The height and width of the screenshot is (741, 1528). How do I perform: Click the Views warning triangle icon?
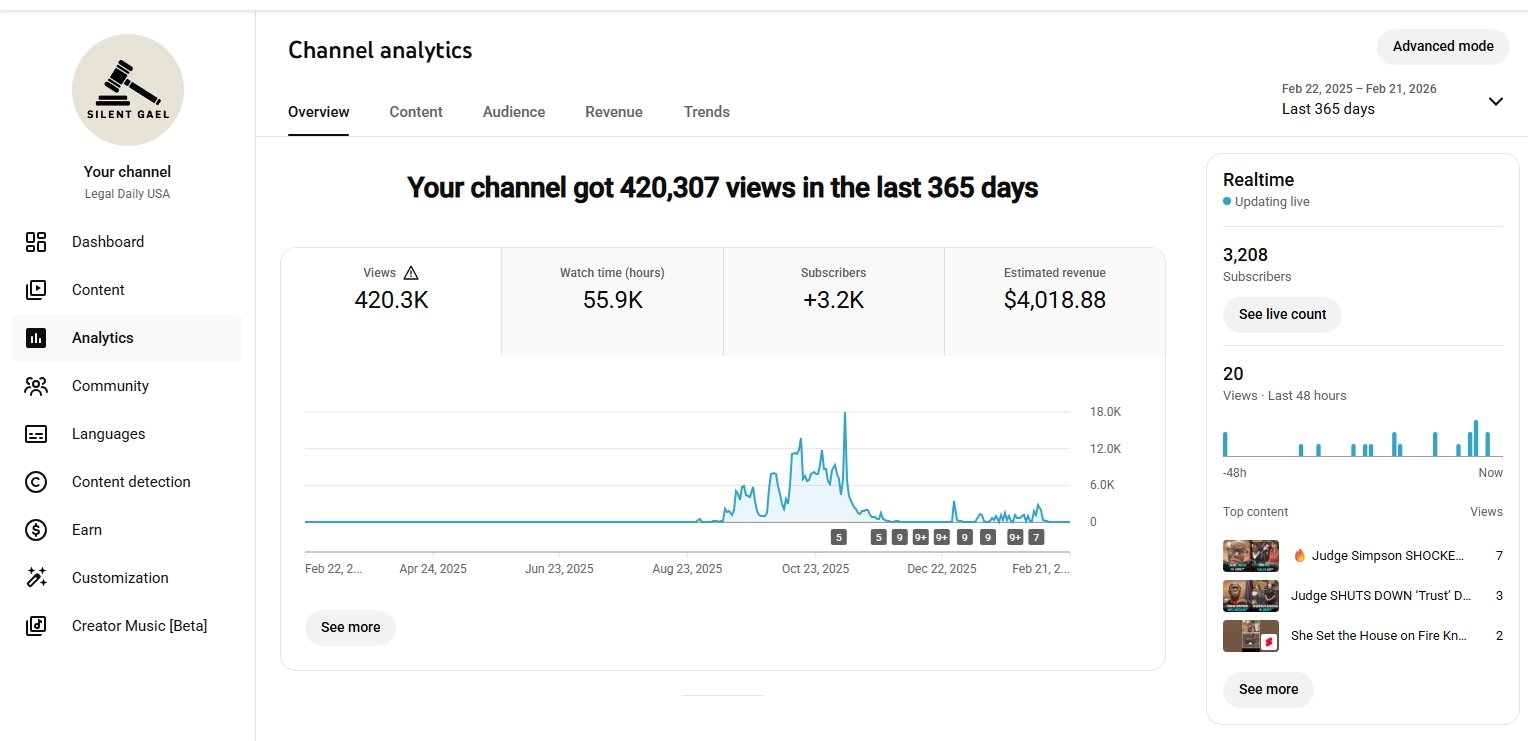[411, 273]
